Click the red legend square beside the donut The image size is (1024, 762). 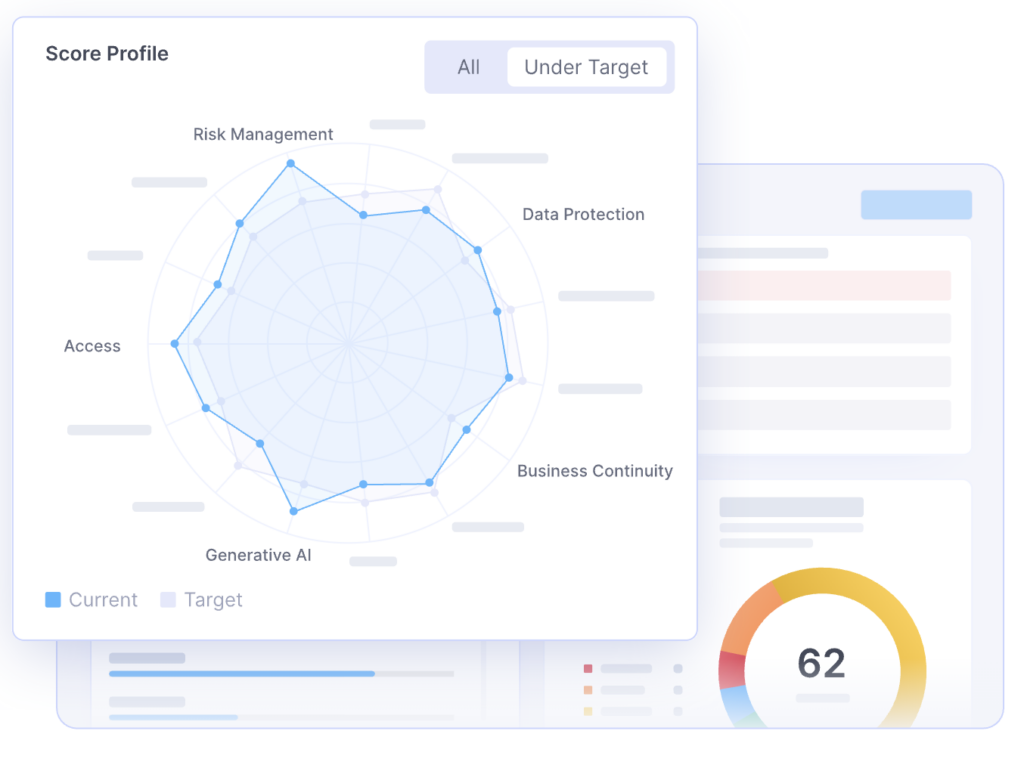pos(588,668)
